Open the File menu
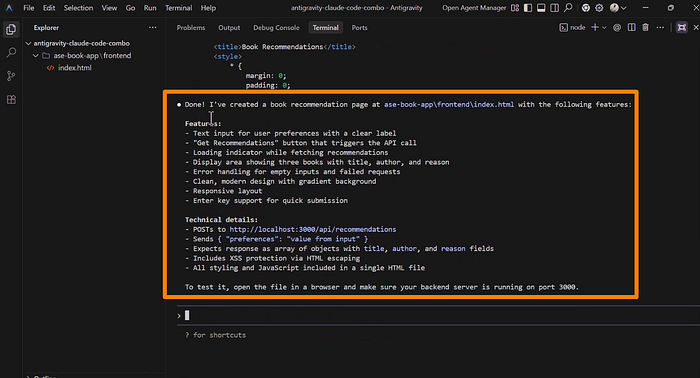The image size is (700, 378). point(29,8)
